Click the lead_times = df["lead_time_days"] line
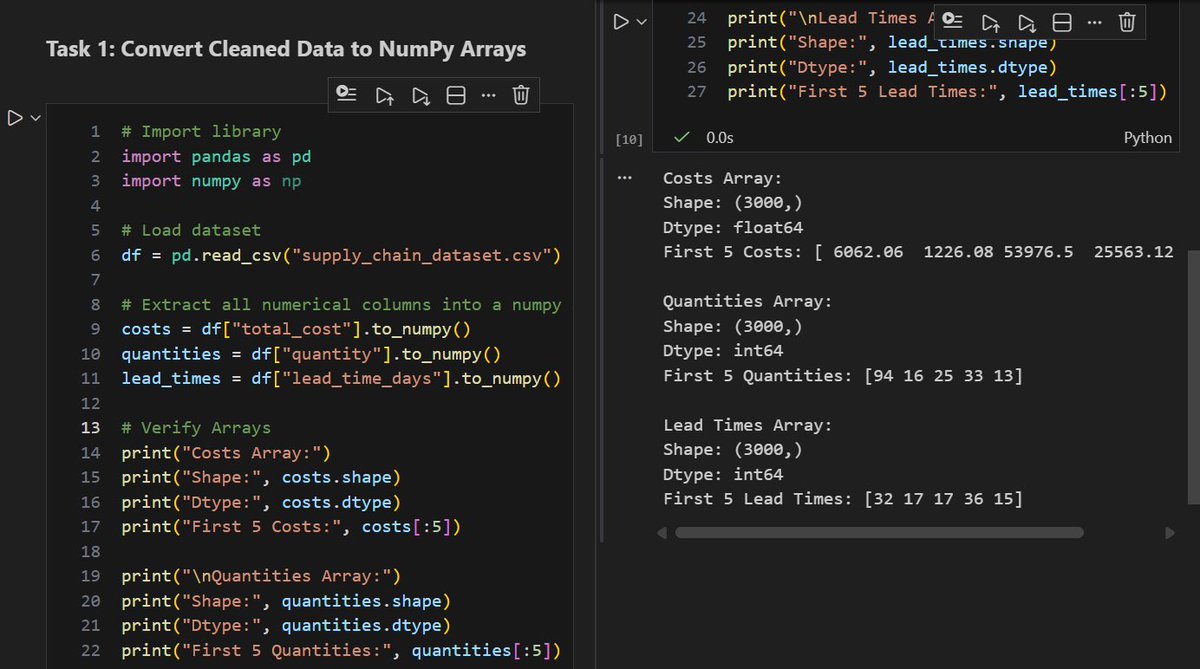Screen dimensions: 1200x669 (341, 378)
